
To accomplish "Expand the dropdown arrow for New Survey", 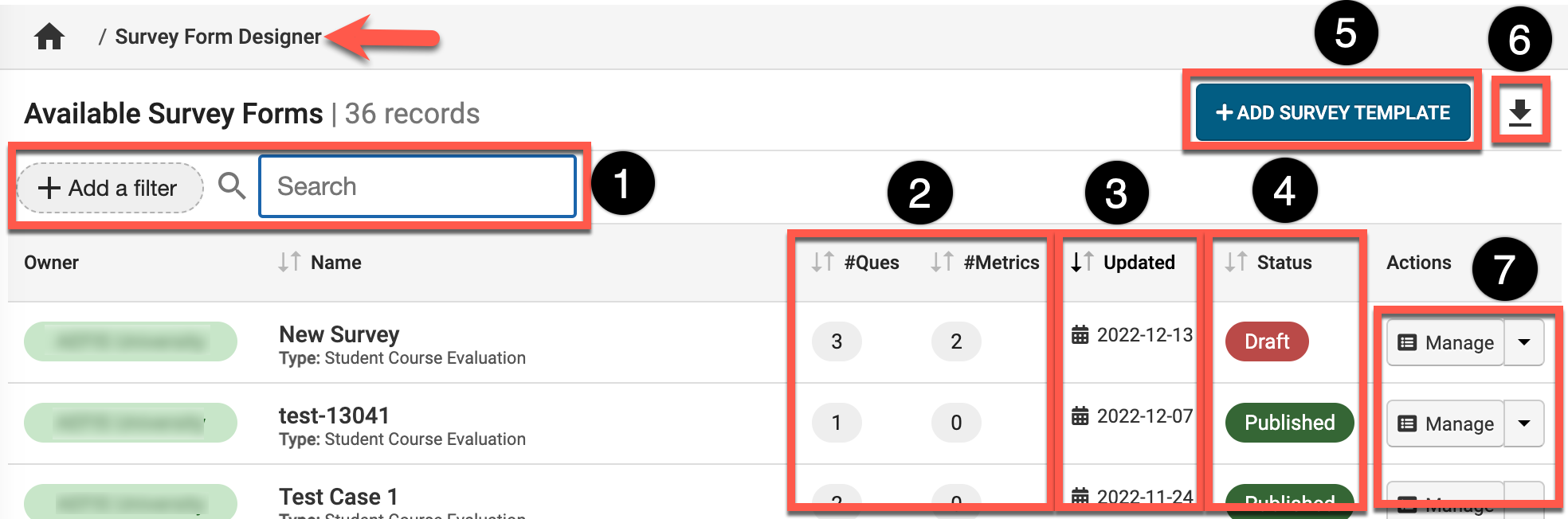I will point(1524,342).
